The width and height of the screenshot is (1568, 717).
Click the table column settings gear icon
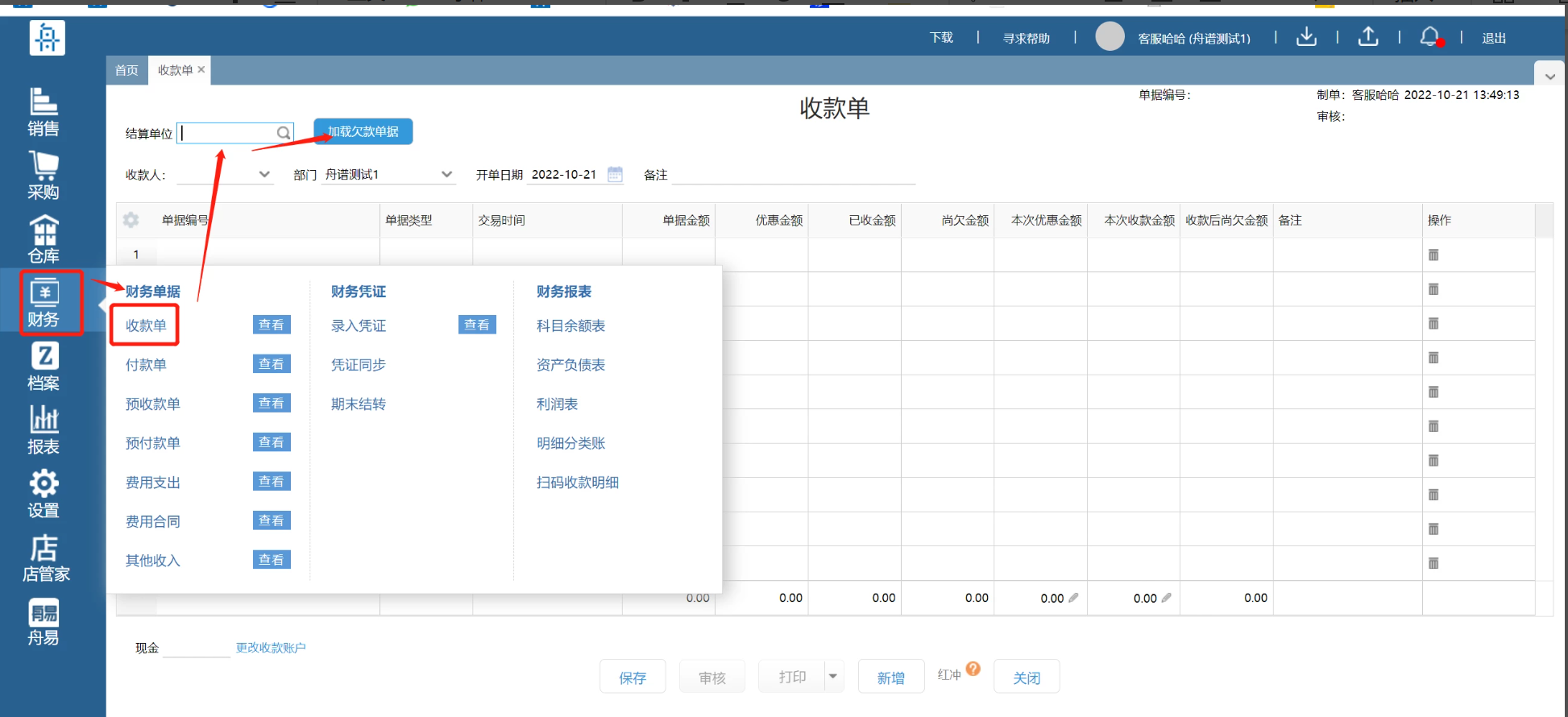pyautogui.click(x=131, y=220)
